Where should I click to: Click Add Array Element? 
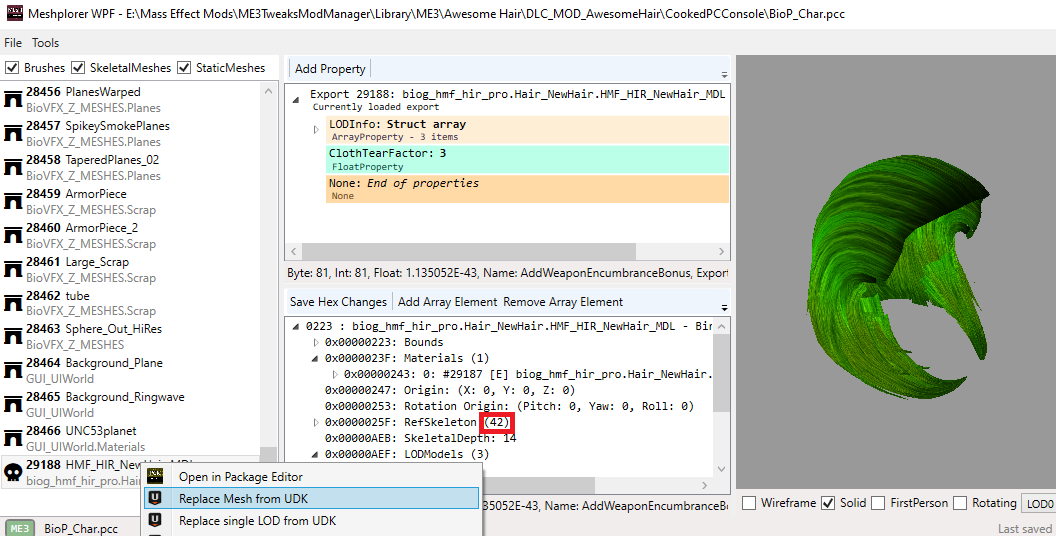447,302
